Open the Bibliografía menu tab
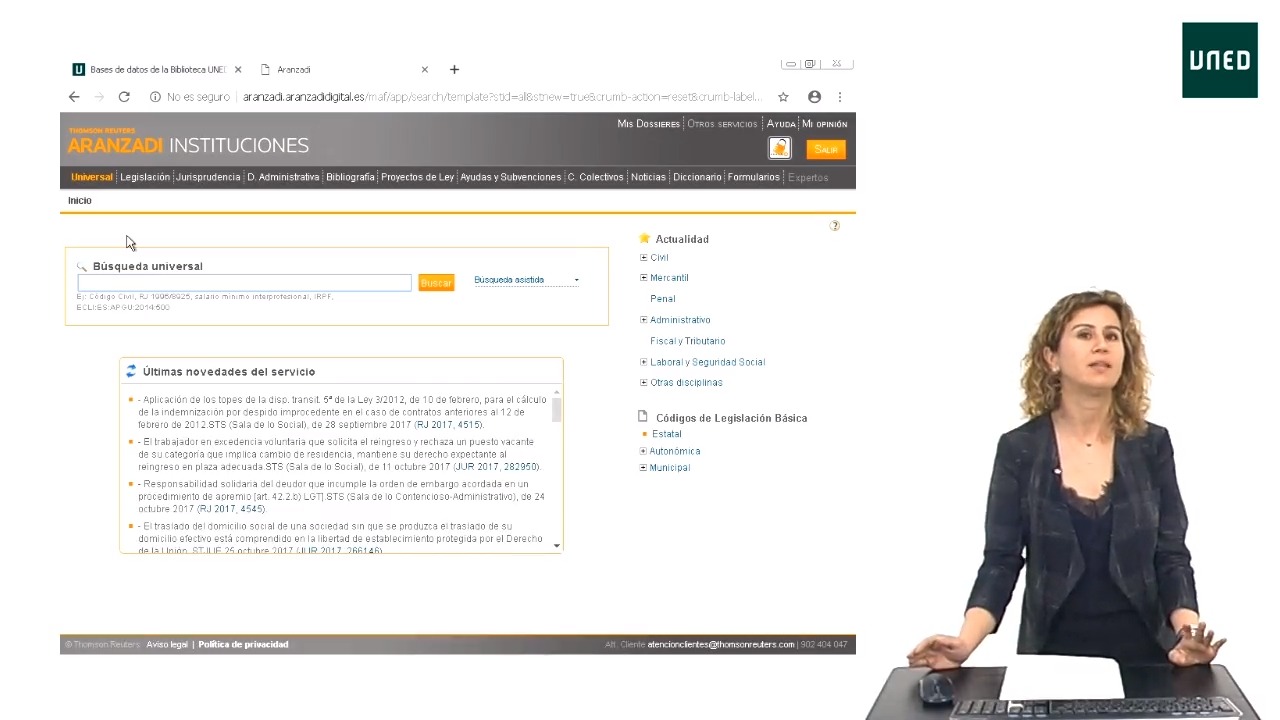The image size is (1280, 720). tap(350, 177)
